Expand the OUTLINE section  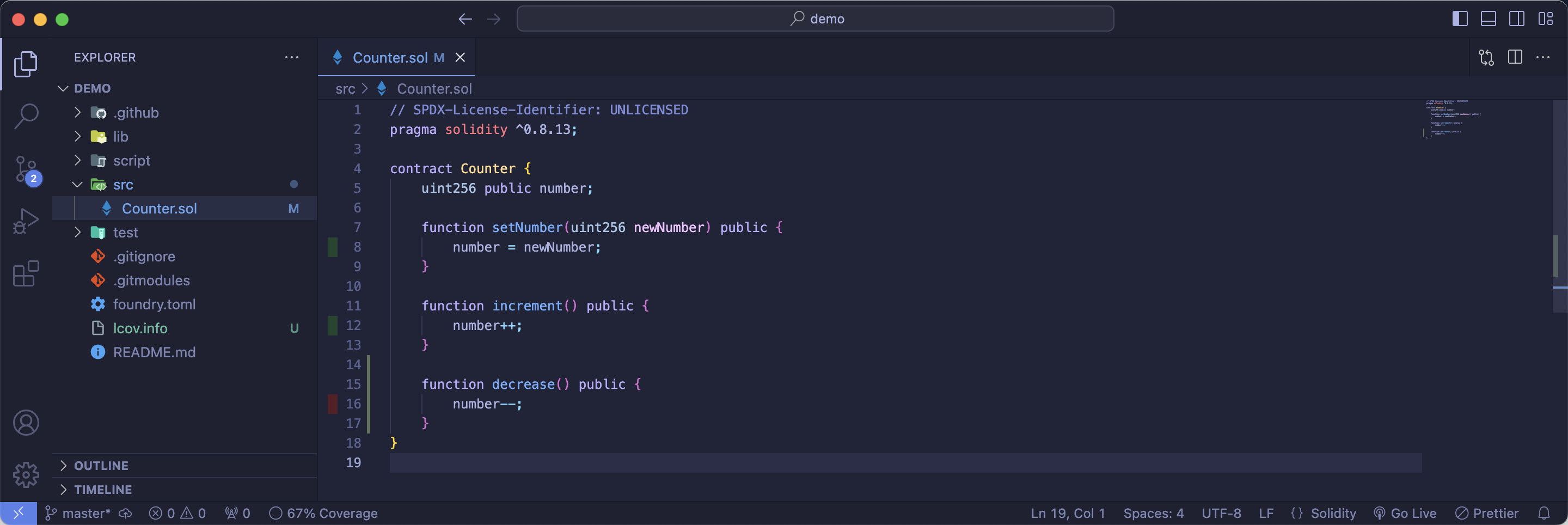click(101, 465)
